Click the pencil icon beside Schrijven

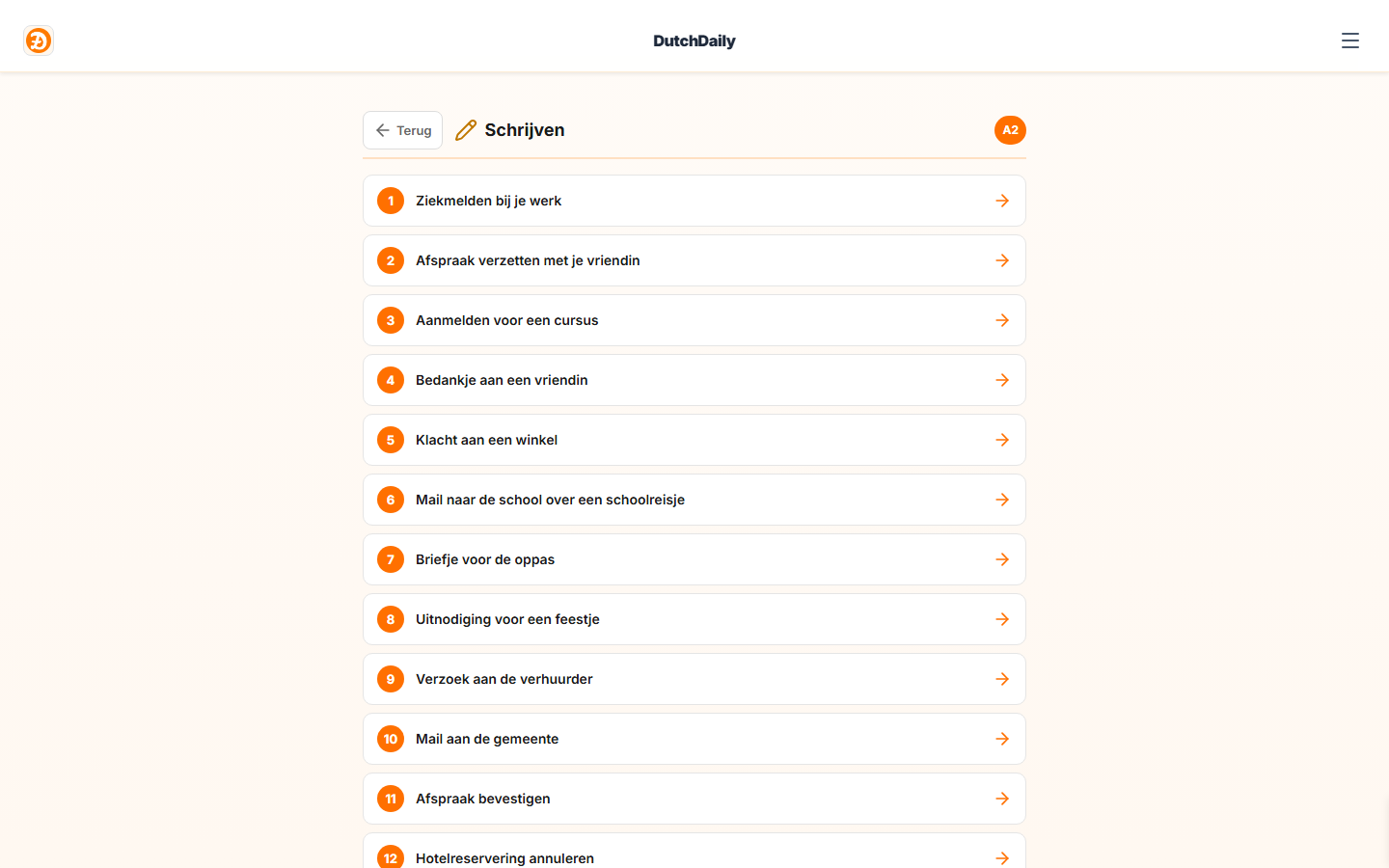pyautogui.click(x=466, y=130)
